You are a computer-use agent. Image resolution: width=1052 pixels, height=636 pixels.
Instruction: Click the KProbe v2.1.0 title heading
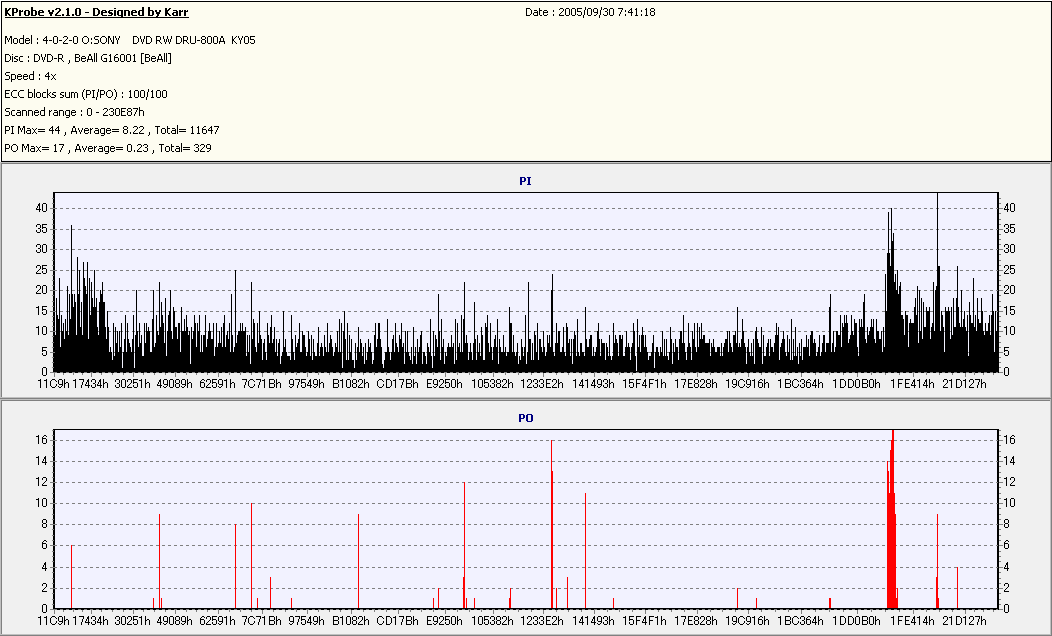96,12
